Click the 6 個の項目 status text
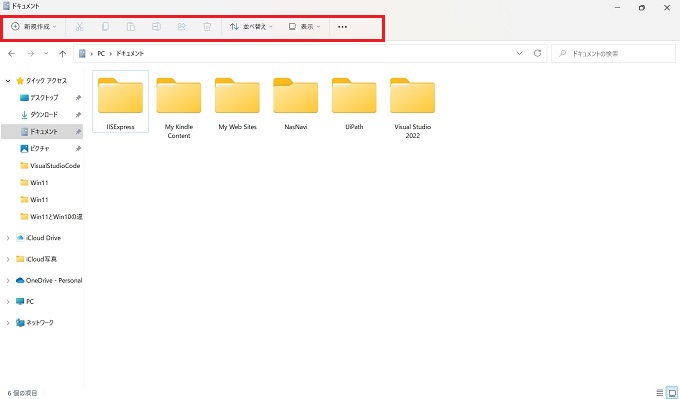 click(23, 393)
